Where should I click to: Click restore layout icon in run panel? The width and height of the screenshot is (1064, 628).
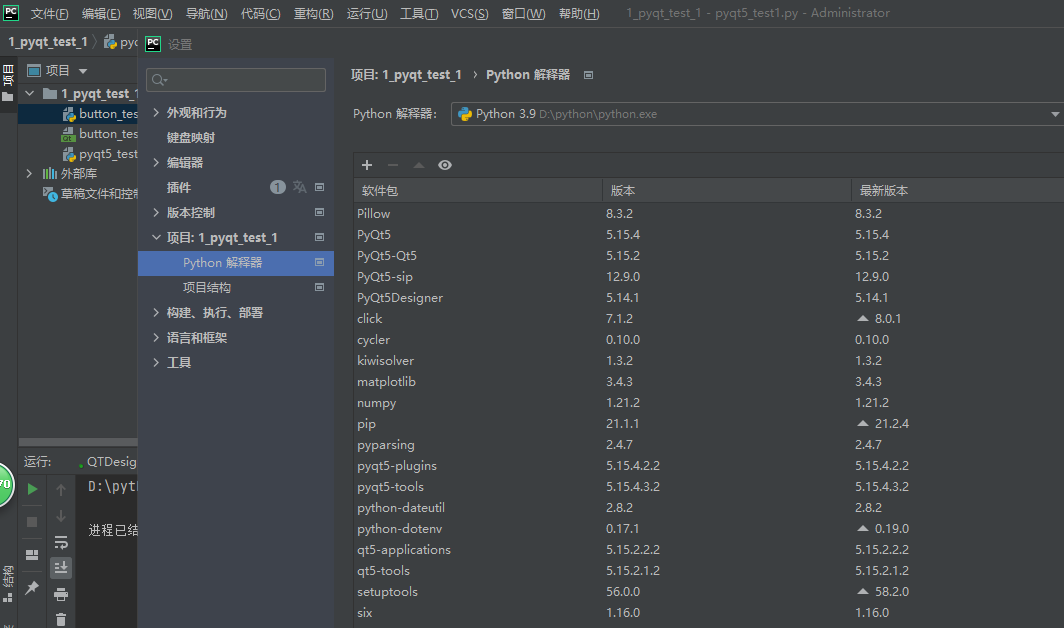coord(32,555)
